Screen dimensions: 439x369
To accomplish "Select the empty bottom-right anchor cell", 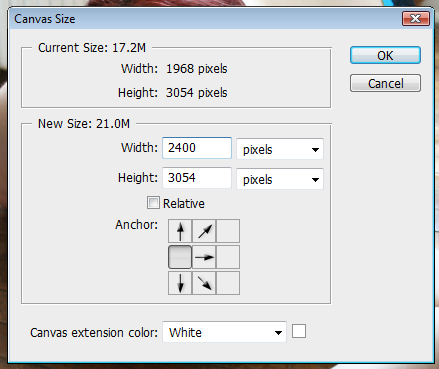I will coord(228,283).
